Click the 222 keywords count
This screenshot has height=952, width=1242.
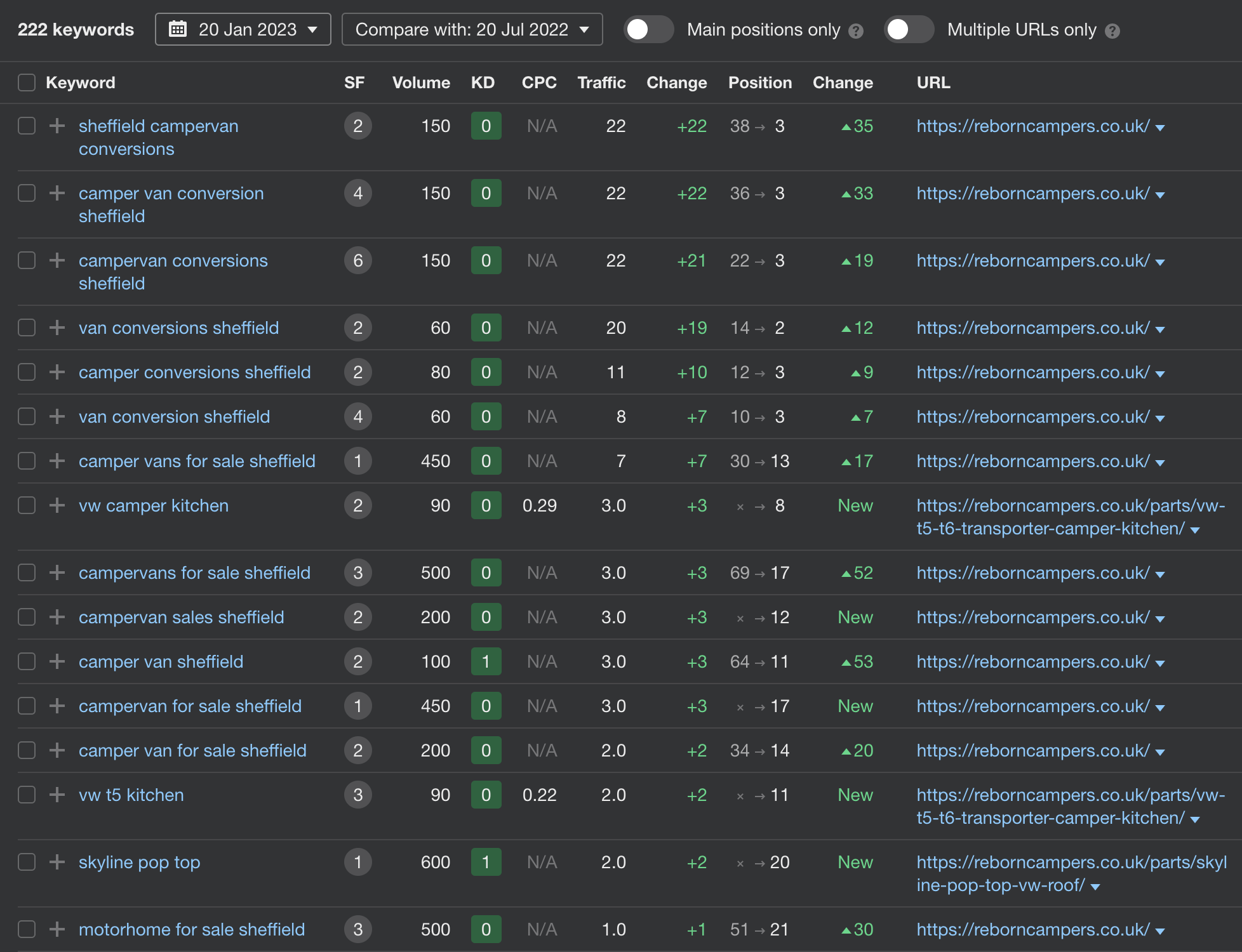point(76,29)
